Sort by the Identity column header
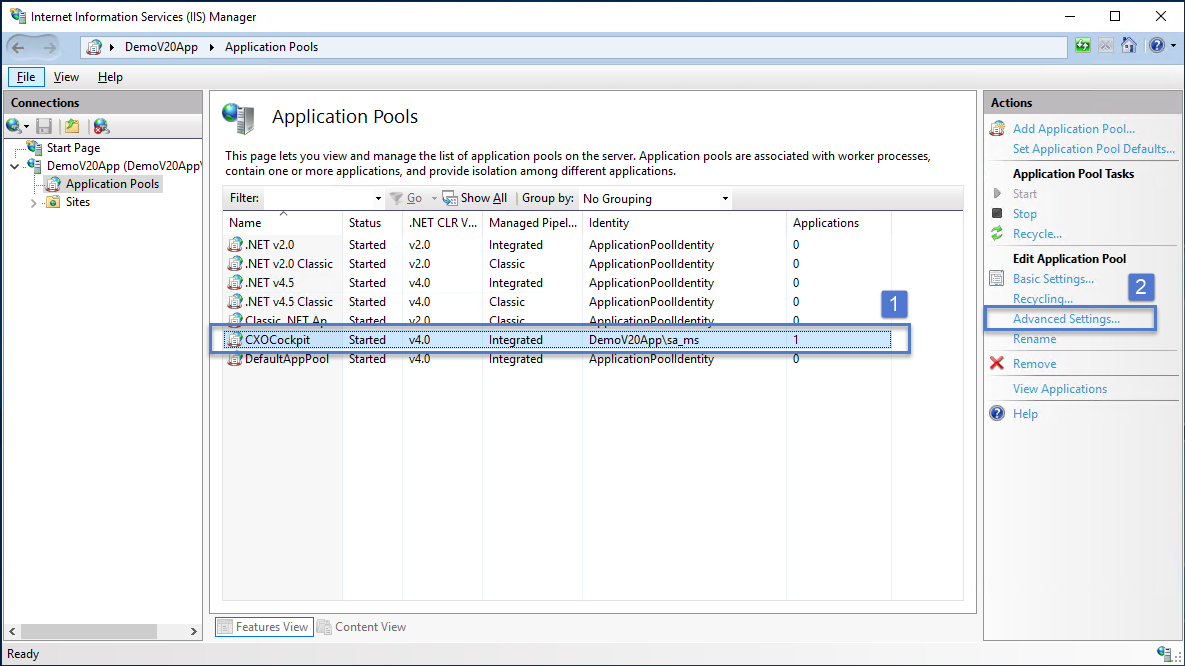 (684, 223)
